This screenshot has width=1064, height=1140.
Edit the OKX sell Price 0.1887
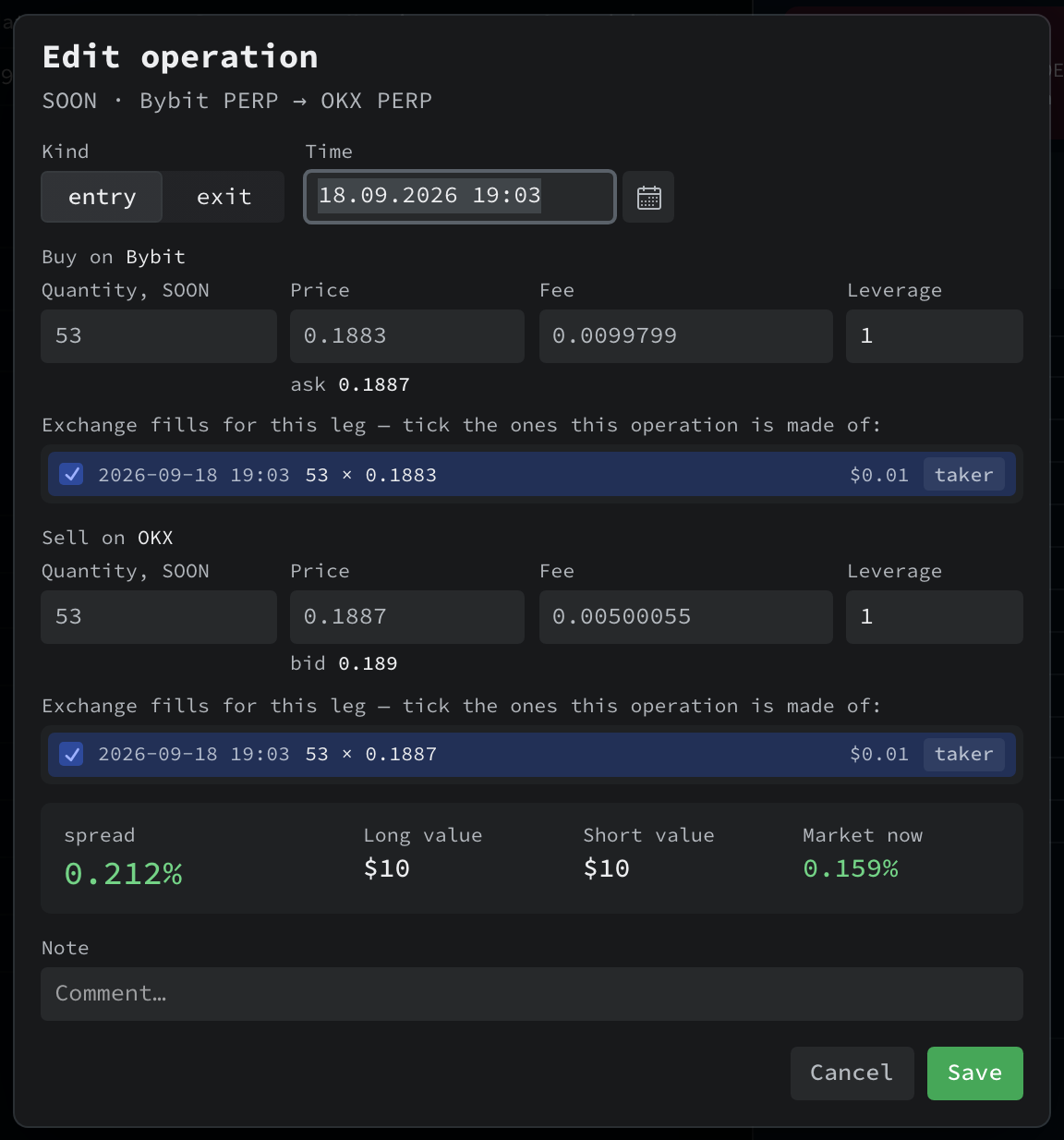tap(407, 617)
